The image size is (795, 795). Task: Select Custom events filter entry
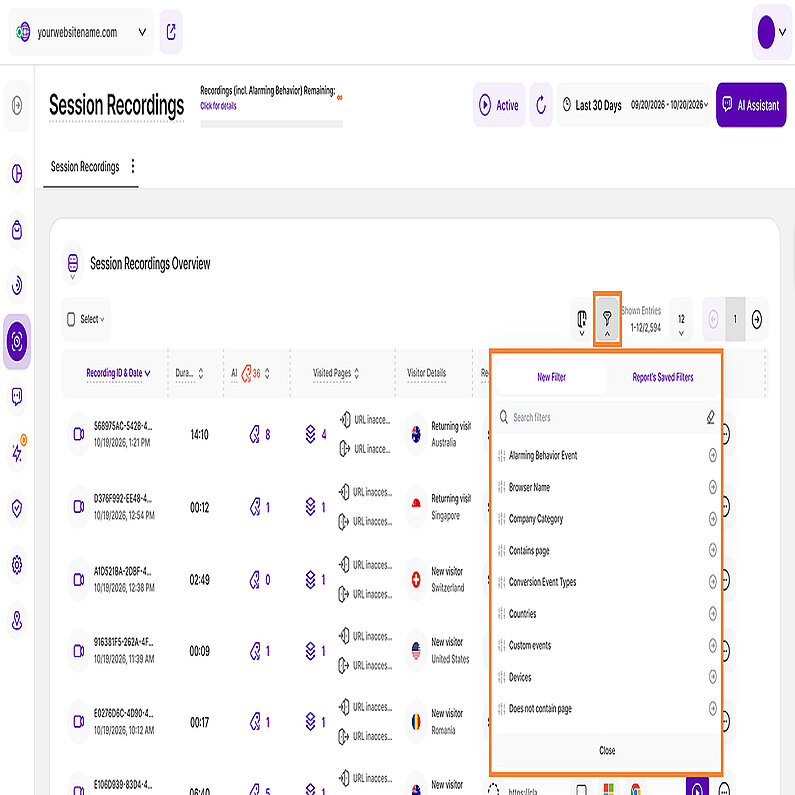(x=607, y=645)
